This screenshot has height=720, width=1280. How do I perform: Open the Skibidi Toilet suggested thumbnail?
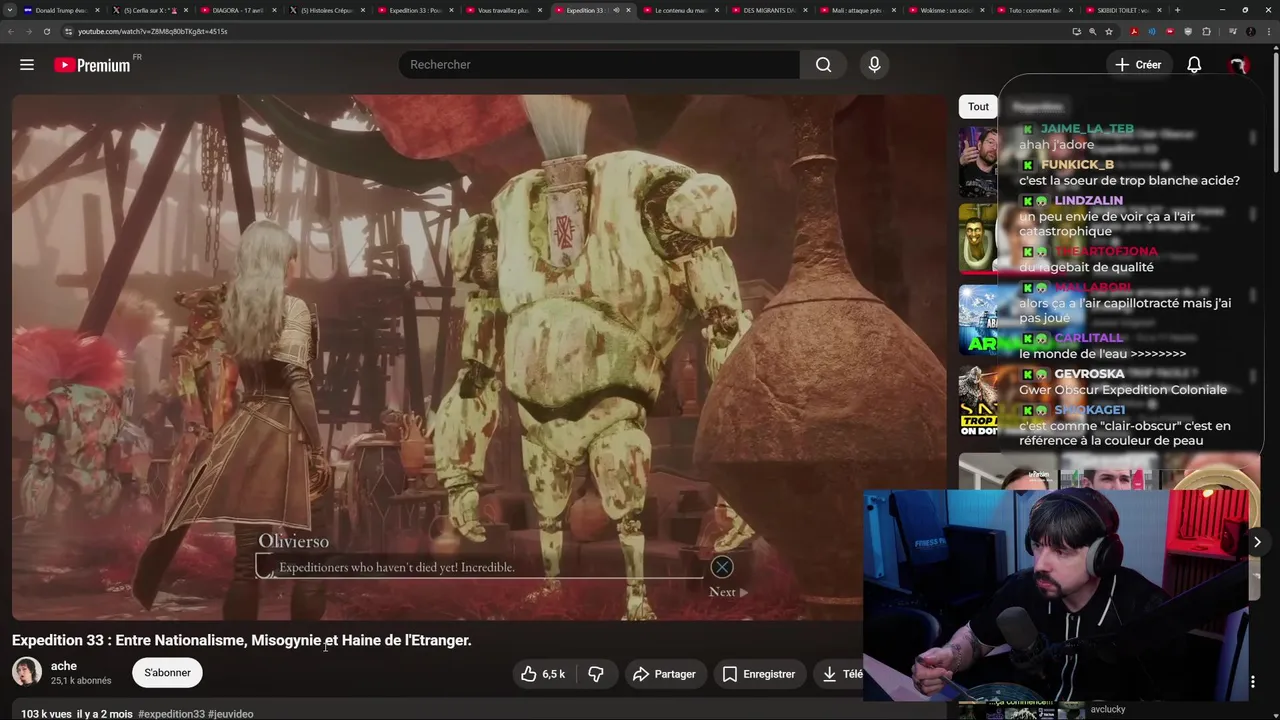tap(978, 240)
